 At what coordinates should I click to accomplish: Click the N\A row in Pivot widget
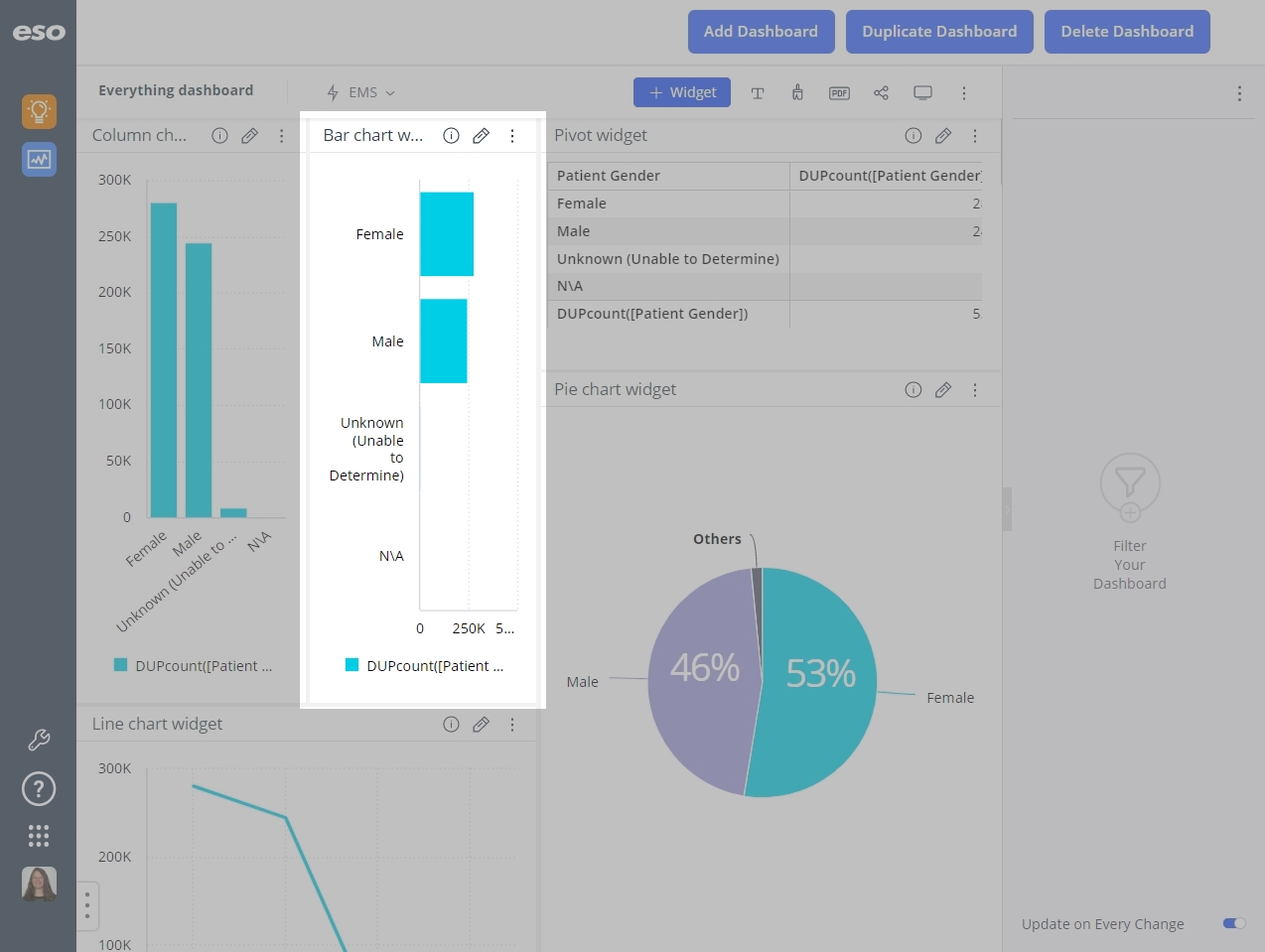pos(765,286)
